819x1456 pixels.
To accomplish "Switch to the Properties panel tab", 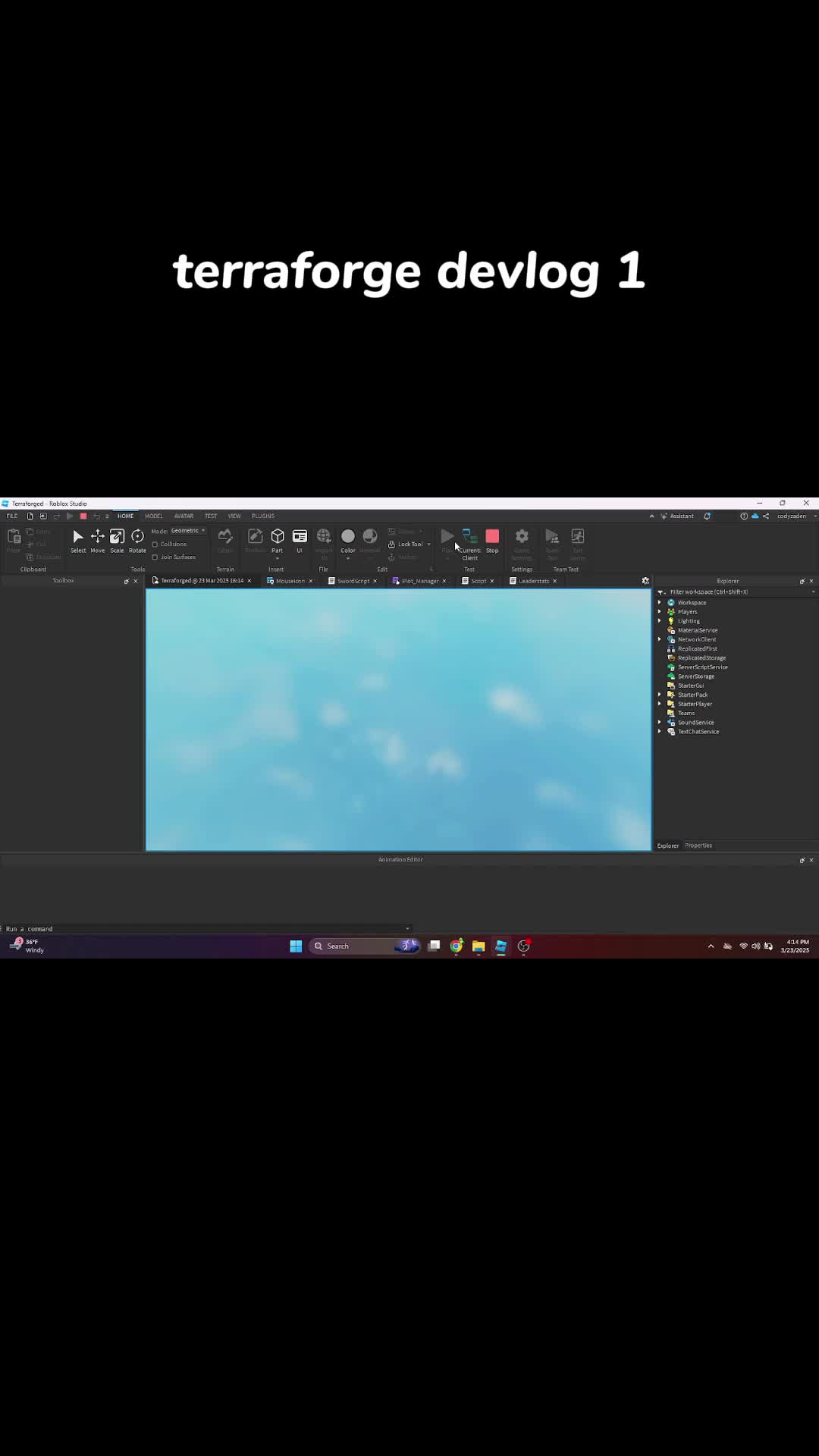I will click(698, 846).
